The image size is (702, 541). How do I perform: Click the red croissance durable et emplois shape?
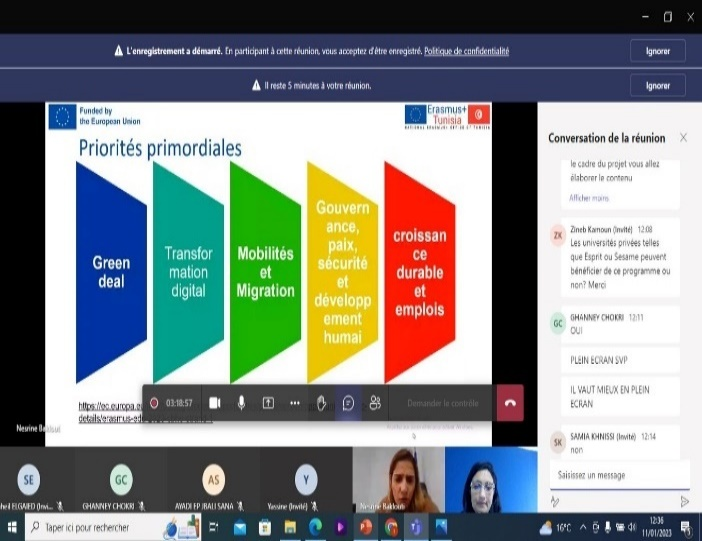coord(419,272)
